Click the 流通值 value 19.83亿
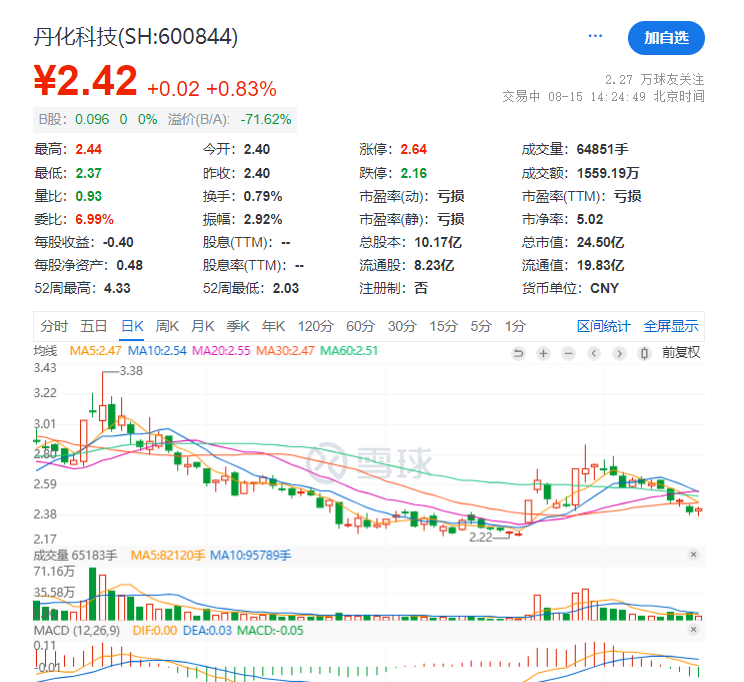 (600, 265)
